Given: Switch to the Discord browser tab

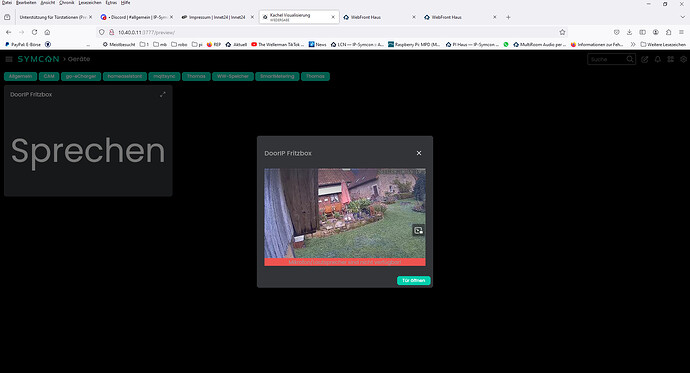Looking at the screenshot, I should 136,17.
